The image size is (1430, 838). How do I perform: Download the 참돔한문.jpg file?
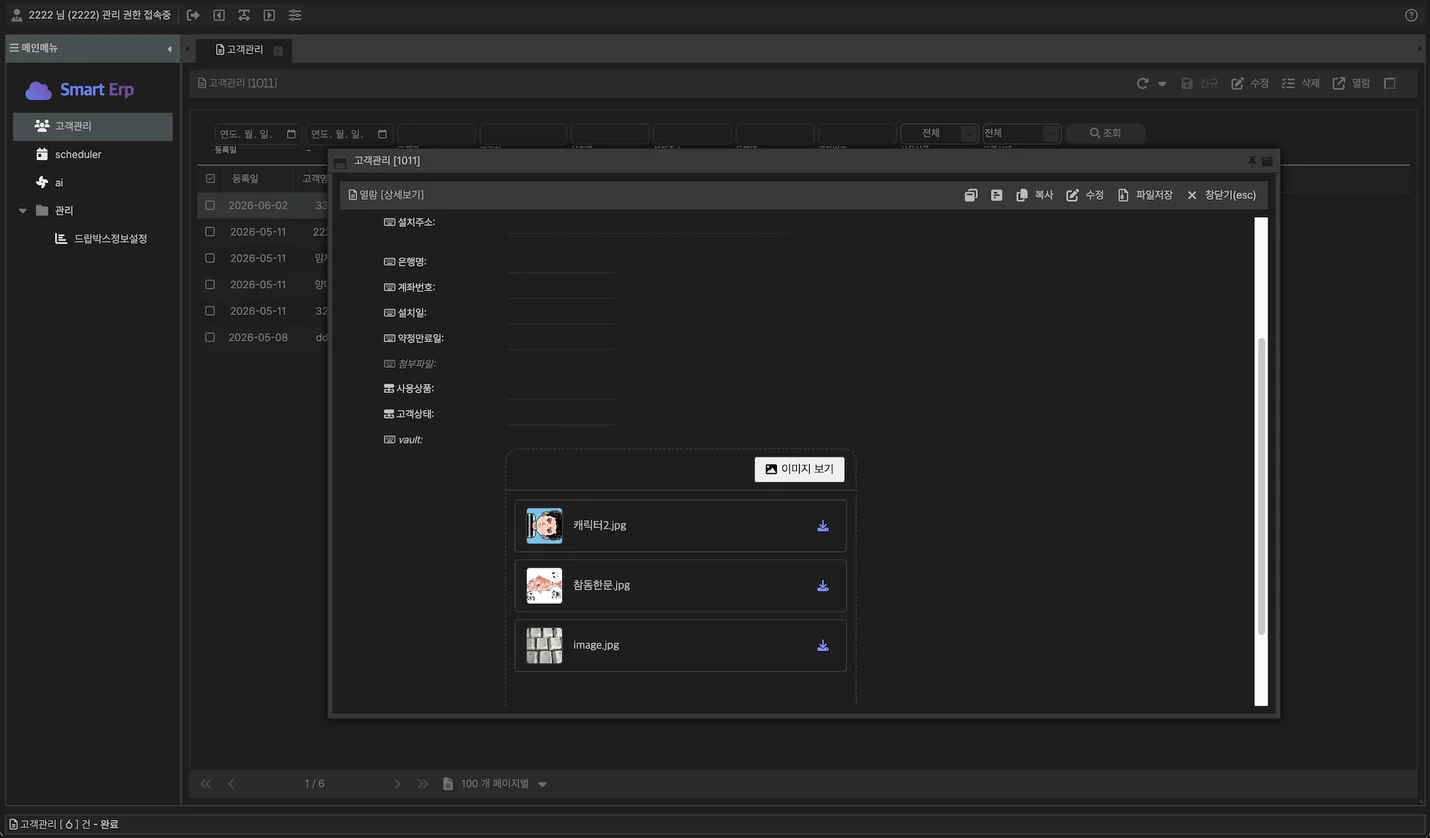823,586
